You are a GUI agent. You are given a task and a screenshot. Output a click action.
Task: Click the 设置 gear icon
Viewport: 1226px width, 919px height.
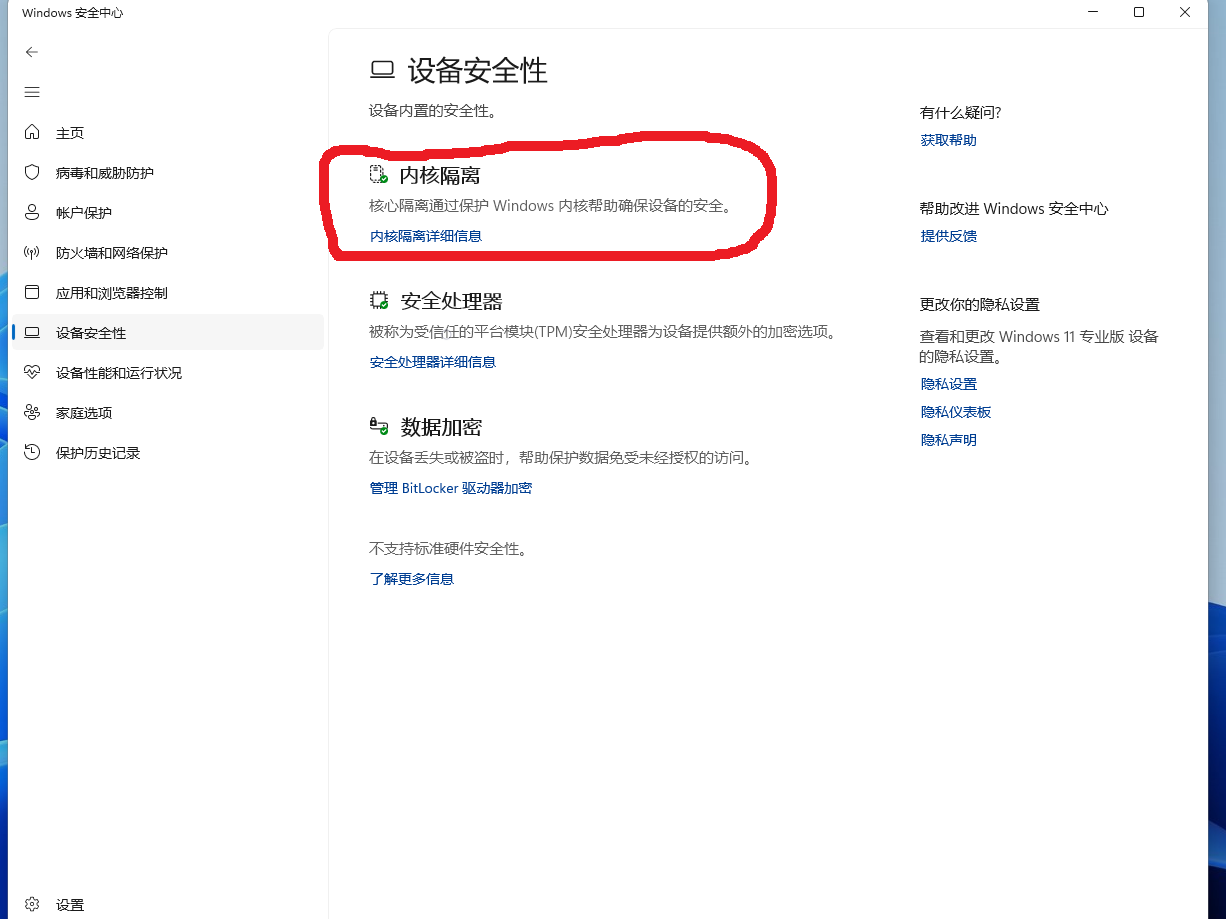click(32, 904)
